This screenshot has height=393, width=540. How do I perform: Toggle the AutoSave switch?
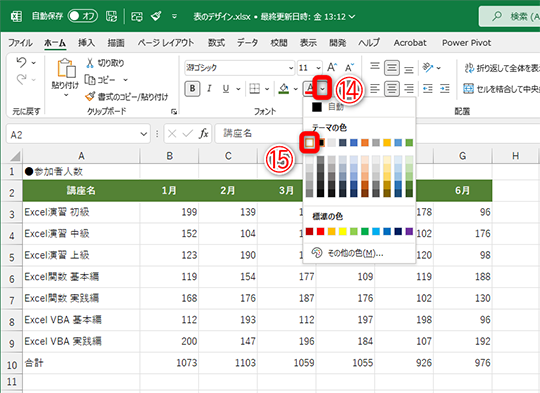click(x=83, y=16)
